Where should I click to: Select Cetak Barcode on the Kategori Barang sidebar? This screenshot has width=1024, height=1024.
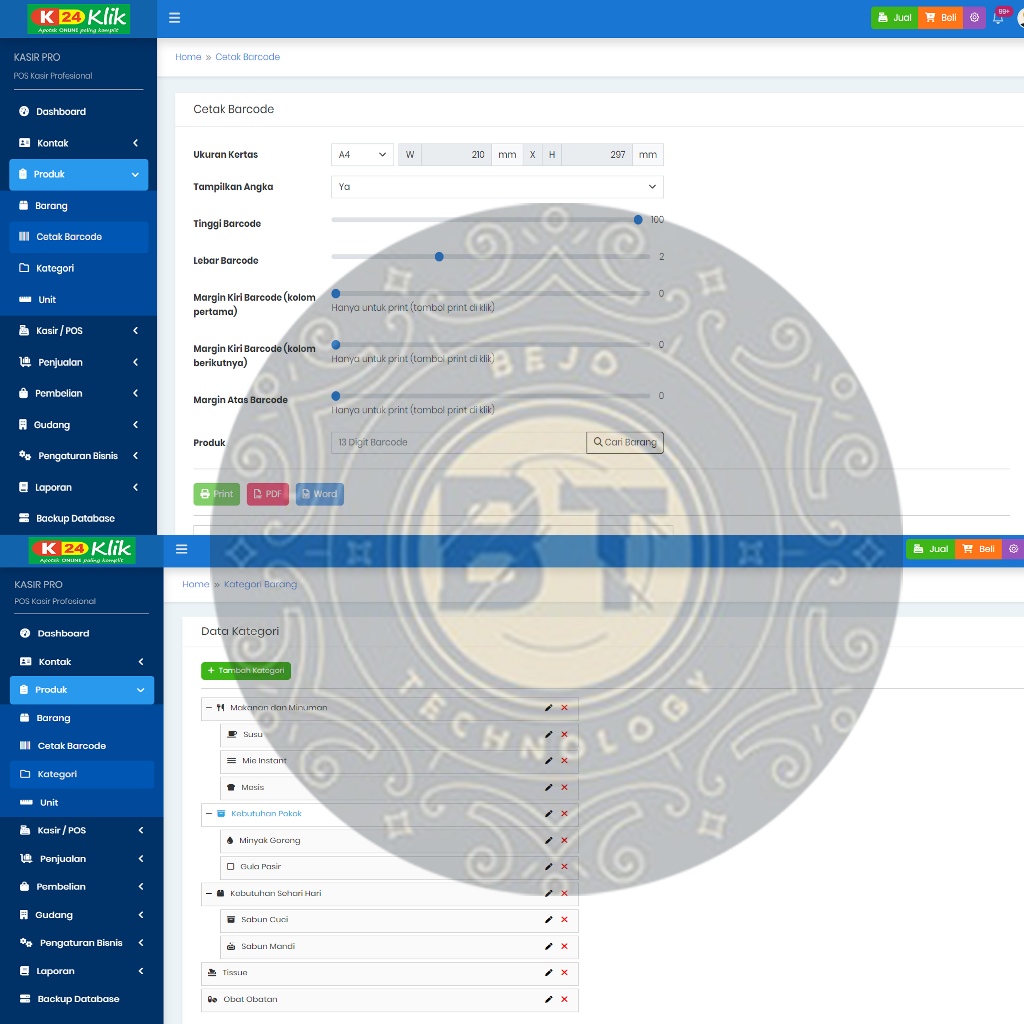pyautogui.click(x=82, y=746)
